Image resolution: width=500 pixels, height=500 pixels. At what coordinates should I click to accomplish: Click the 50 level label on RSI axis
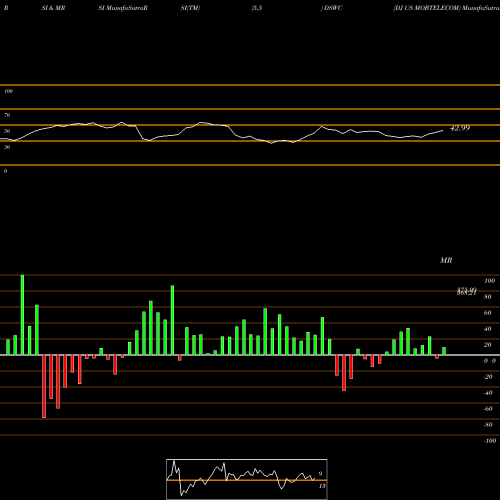pos(7,131)
